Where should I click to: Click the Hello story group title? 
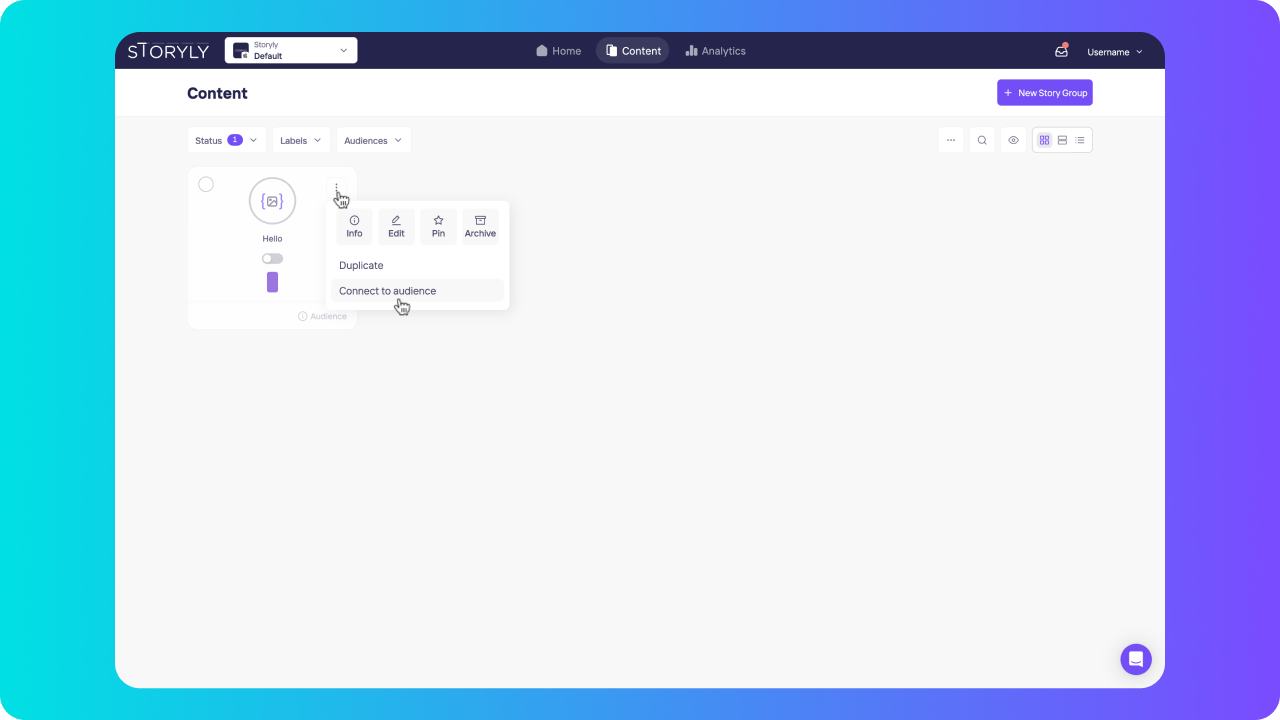click(272, 239)
